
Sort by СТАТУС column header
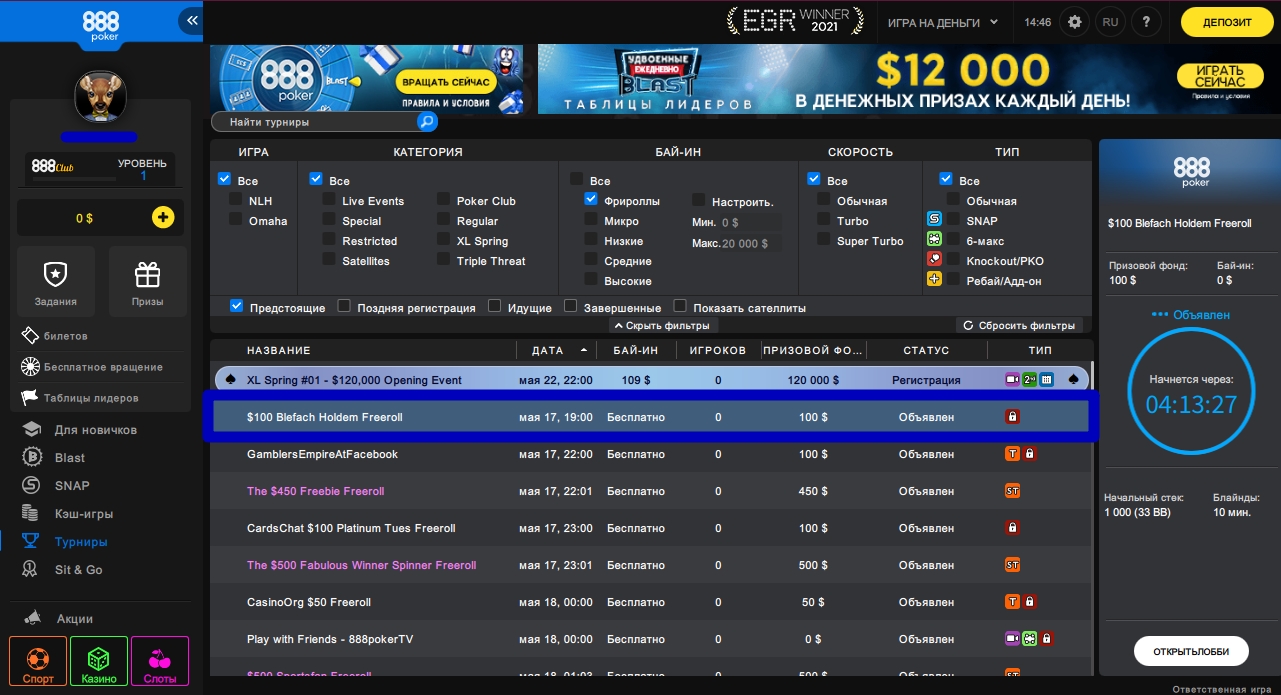point(926,350)
